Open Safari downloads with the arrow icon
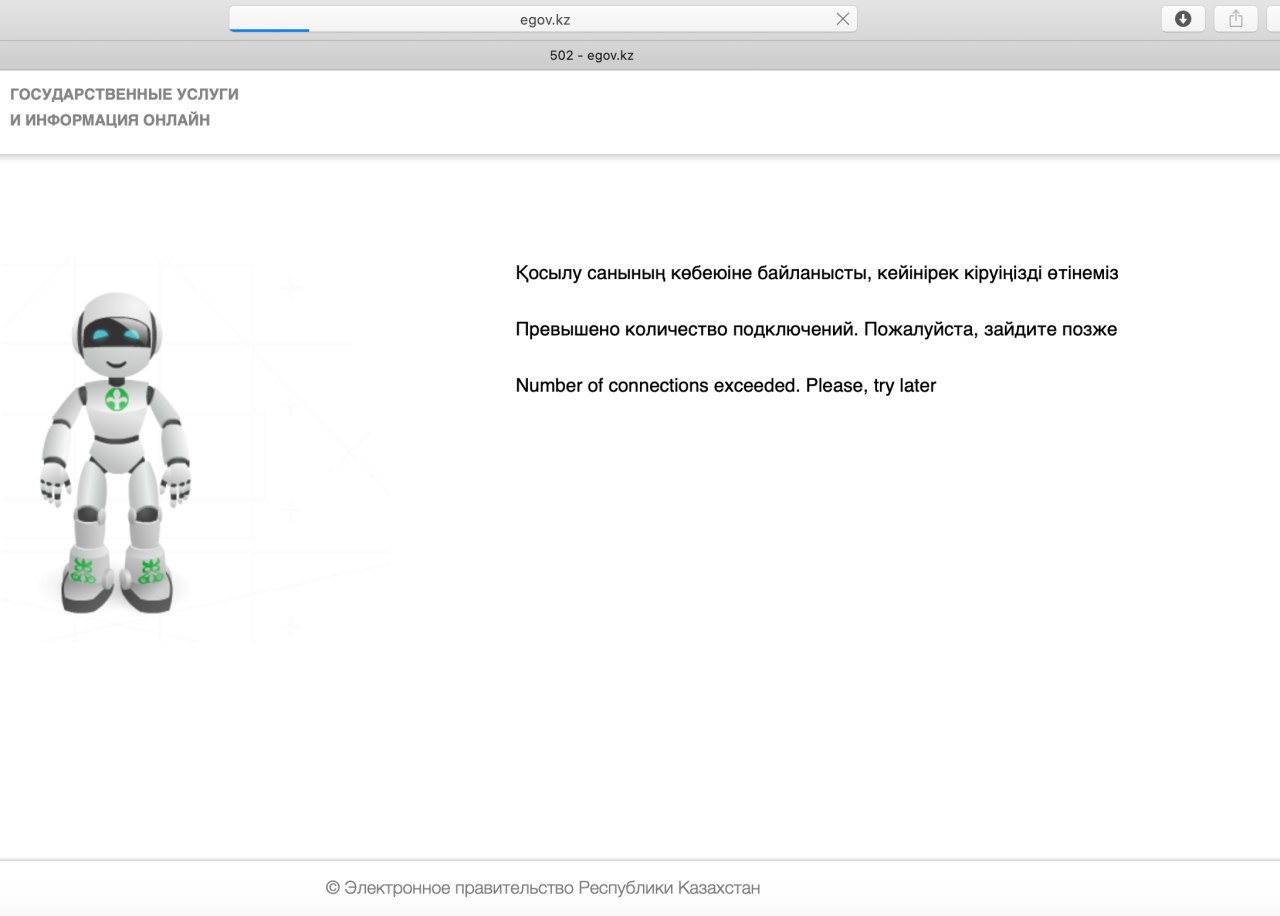The image size is (1280, 916). [1183, 19]
